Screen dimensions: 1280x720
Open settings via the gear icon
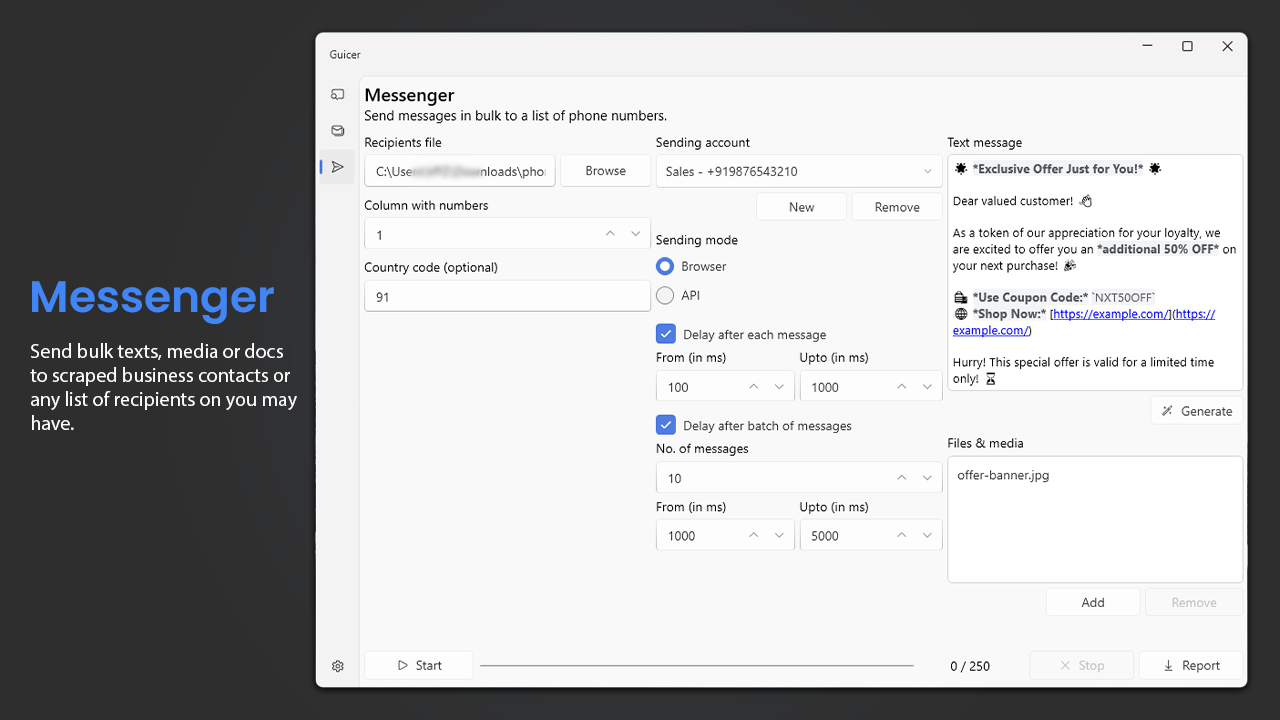[x=338, y=666]
